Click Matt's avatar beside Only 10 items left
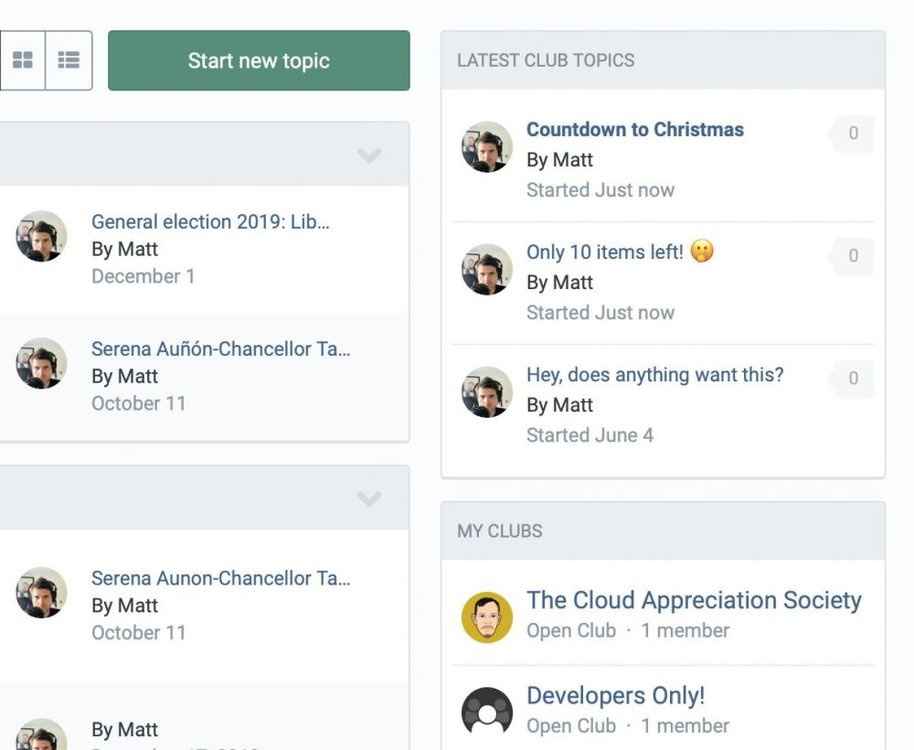914x750 pixels. [487, 269]
